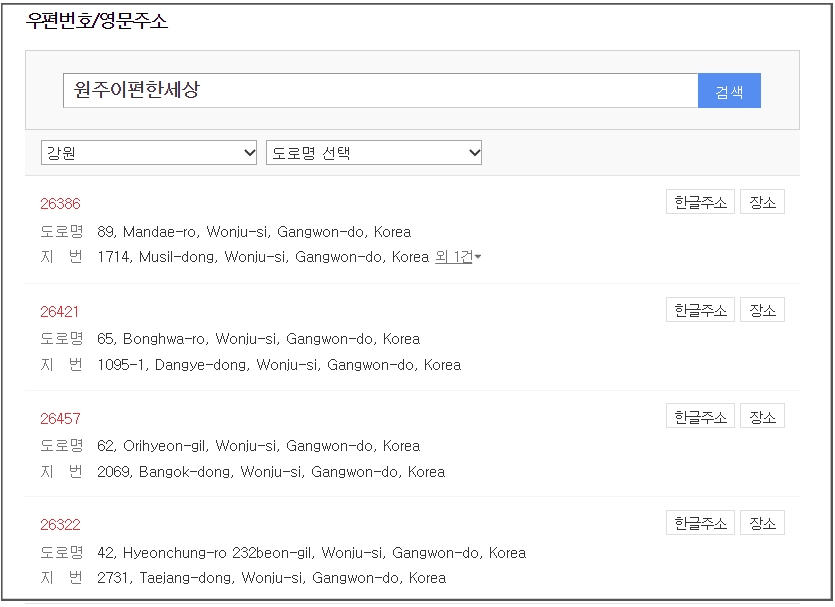Expand the 외 1건 additional addresses link
The image size is (835, 607).
point(458,257)
